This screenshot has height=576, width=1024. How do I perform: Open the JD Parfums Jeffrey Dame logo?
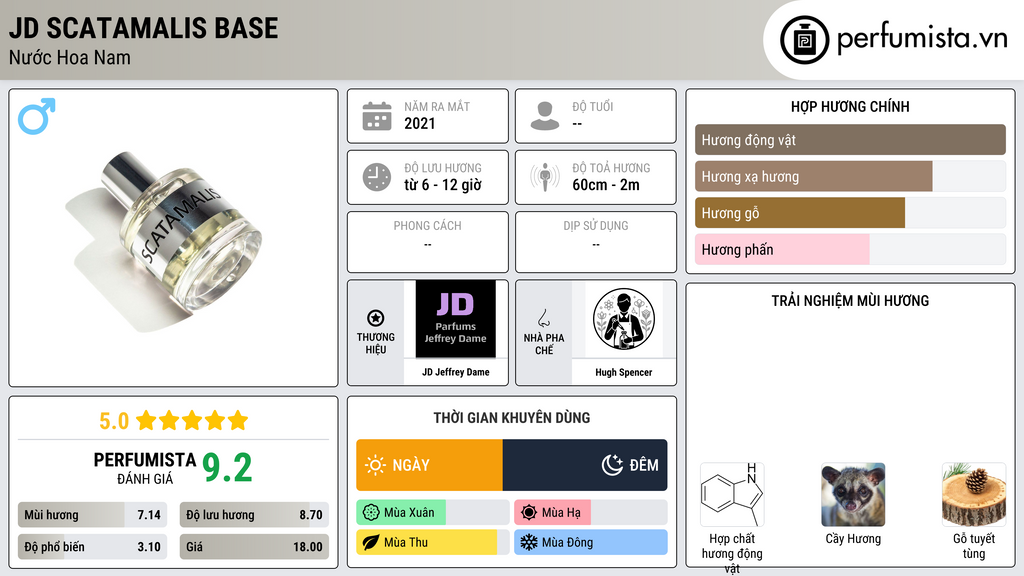click(456, 319)
